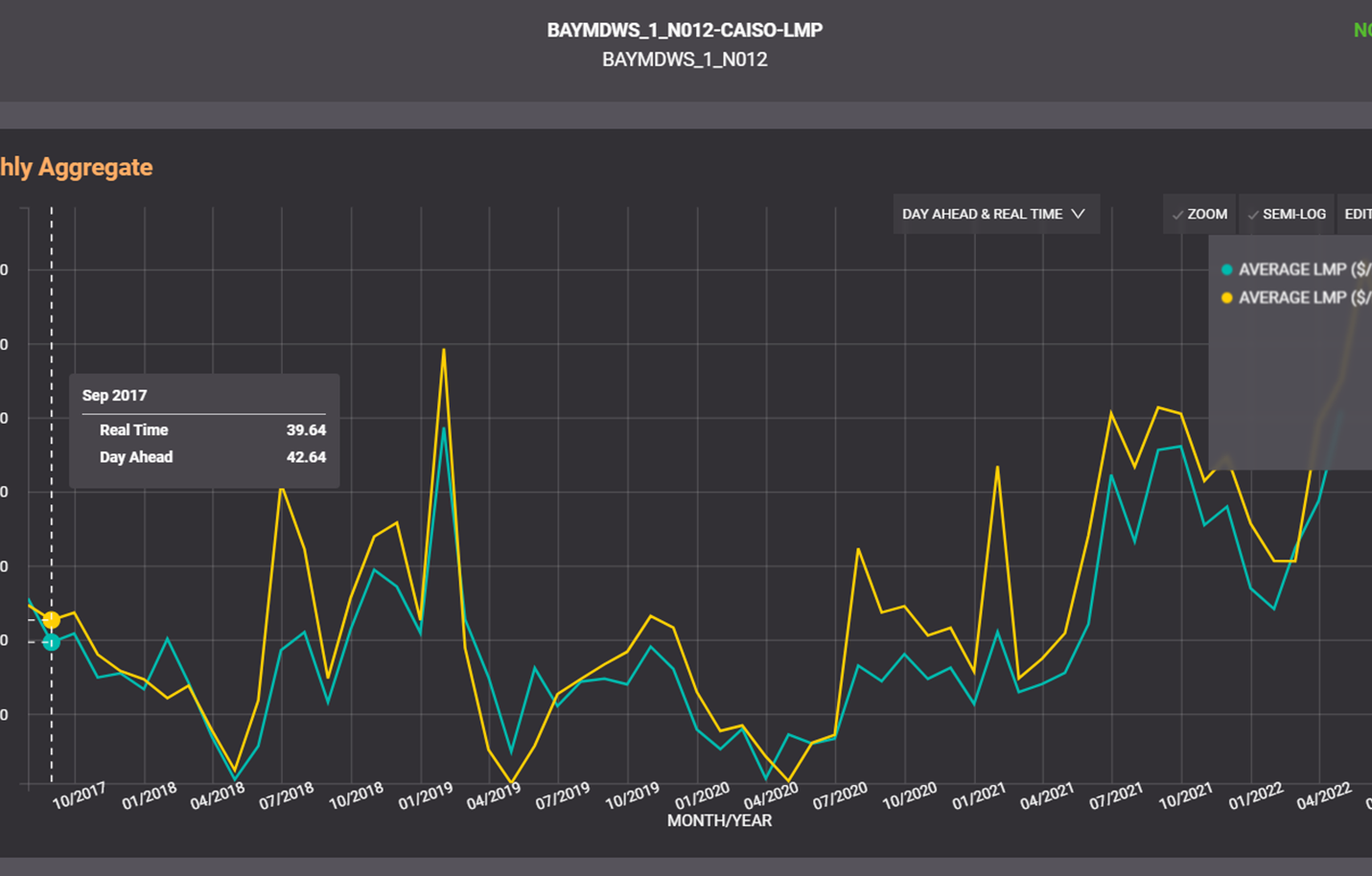
Task: Click the 04/2022 x-axis label
Action: [x=1323, y=795]
